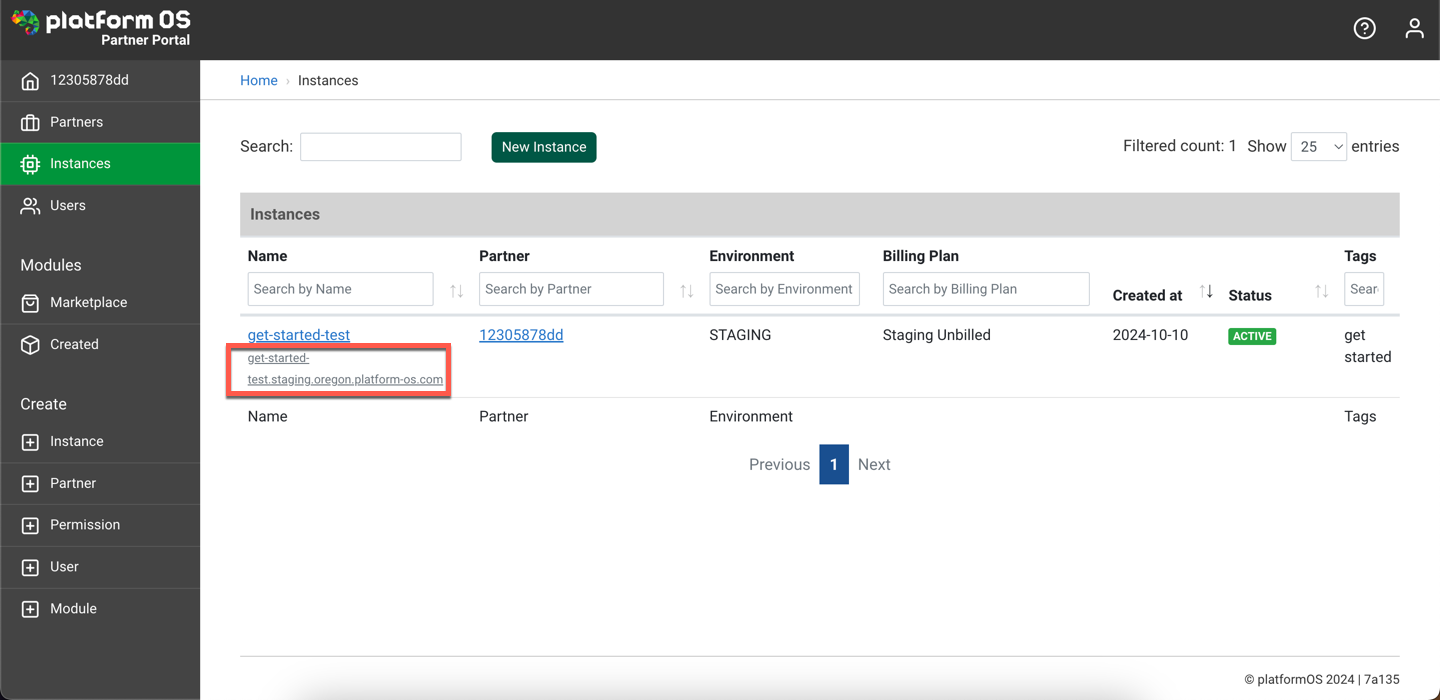This screenshot has width=1440, height=700.
Task: Toggle sorting on the Created at column
Action: (x=1207, y=290)
